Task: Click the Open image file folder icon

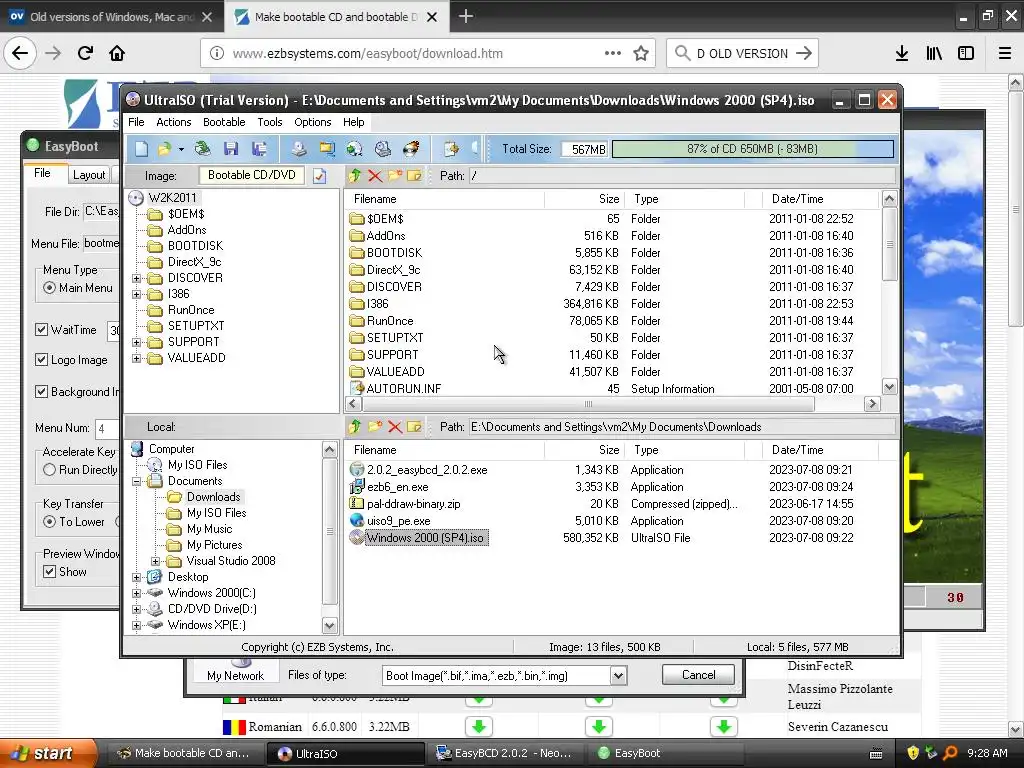Action: (164, 149)
